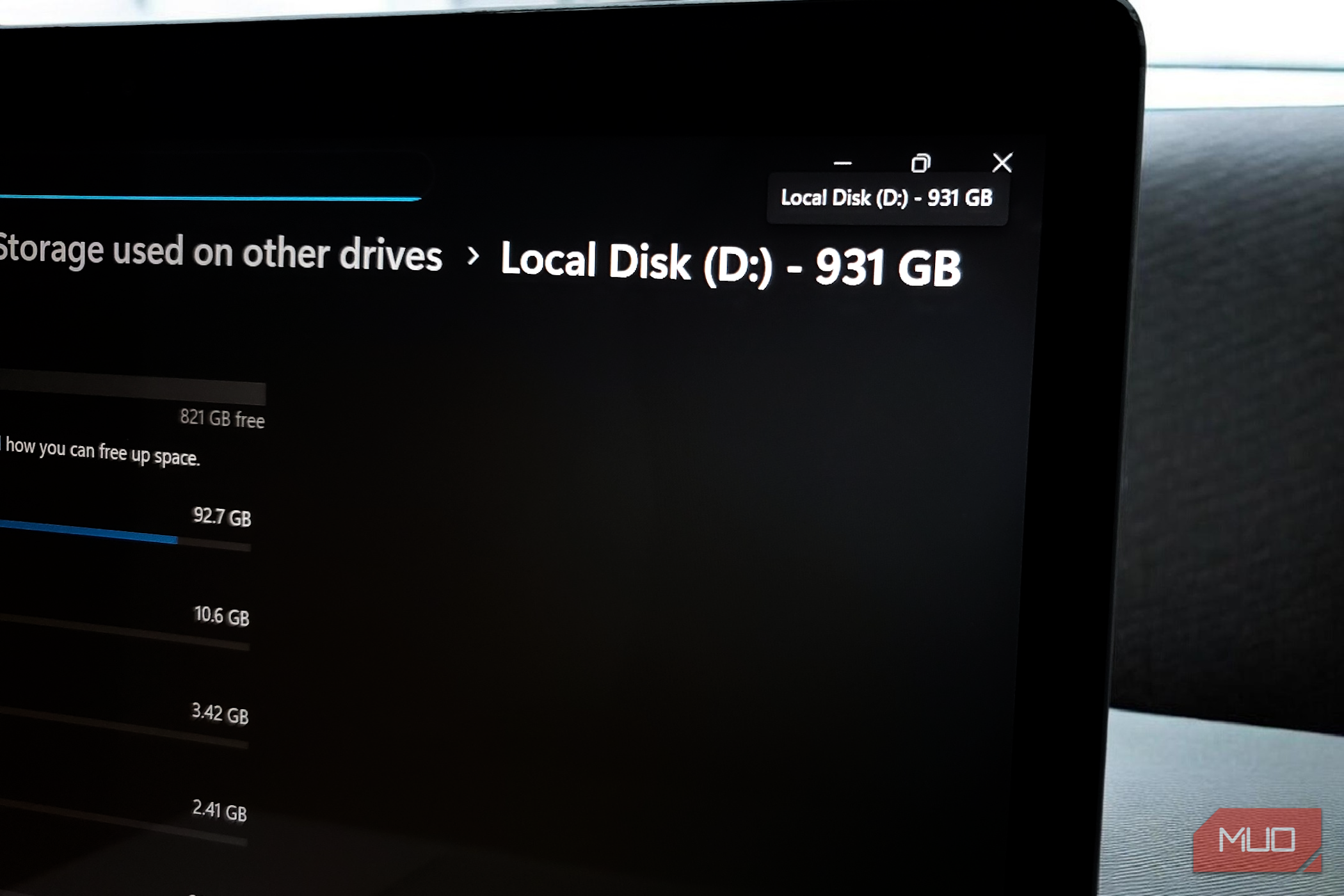Screen dimensions: 1344x896
Task: Click the 'how you can free up space' text
Action: tap(102, 452)
